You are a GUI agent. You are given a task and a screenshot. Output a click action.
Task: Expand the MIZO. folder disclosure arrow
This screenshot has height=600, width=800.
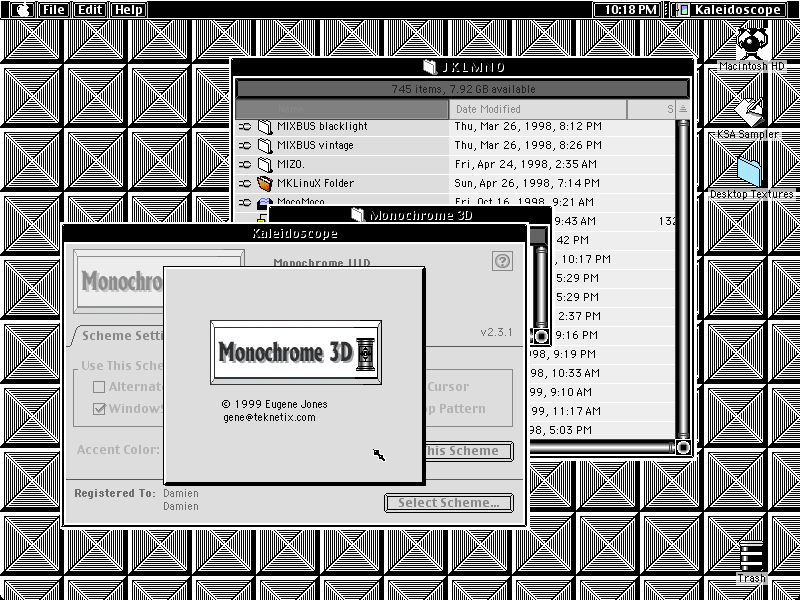245,164
